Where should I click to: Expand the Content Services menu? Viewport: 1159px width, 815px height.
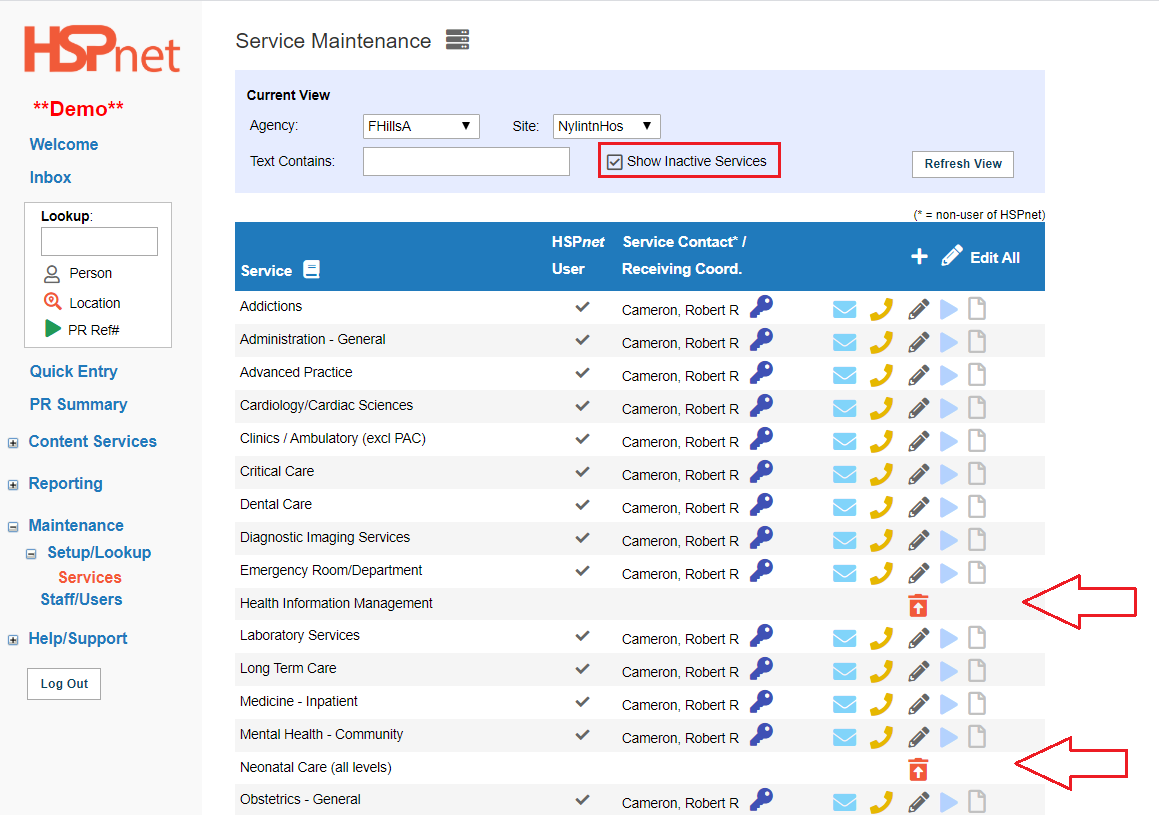pyautogui.click(x=13, y=443)
